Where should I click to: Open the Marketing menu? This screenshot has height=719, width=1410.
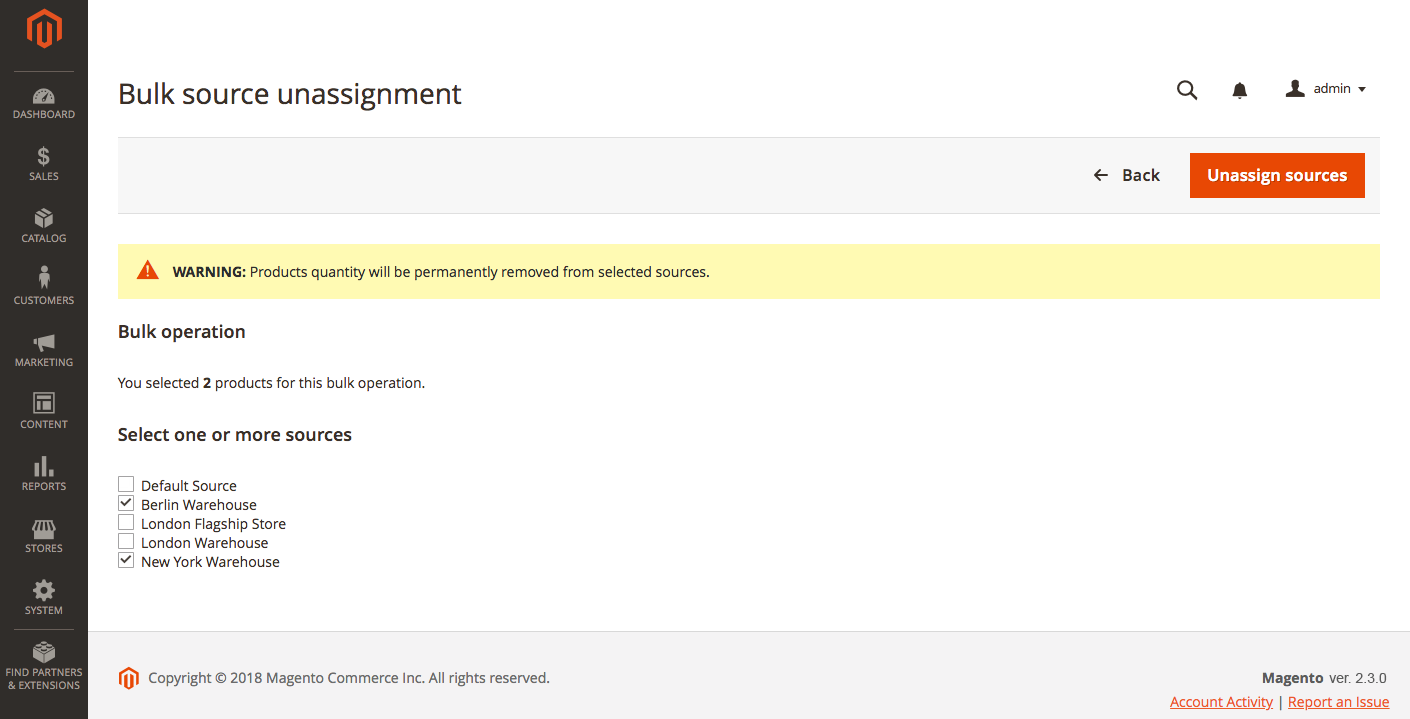(44, 351)
